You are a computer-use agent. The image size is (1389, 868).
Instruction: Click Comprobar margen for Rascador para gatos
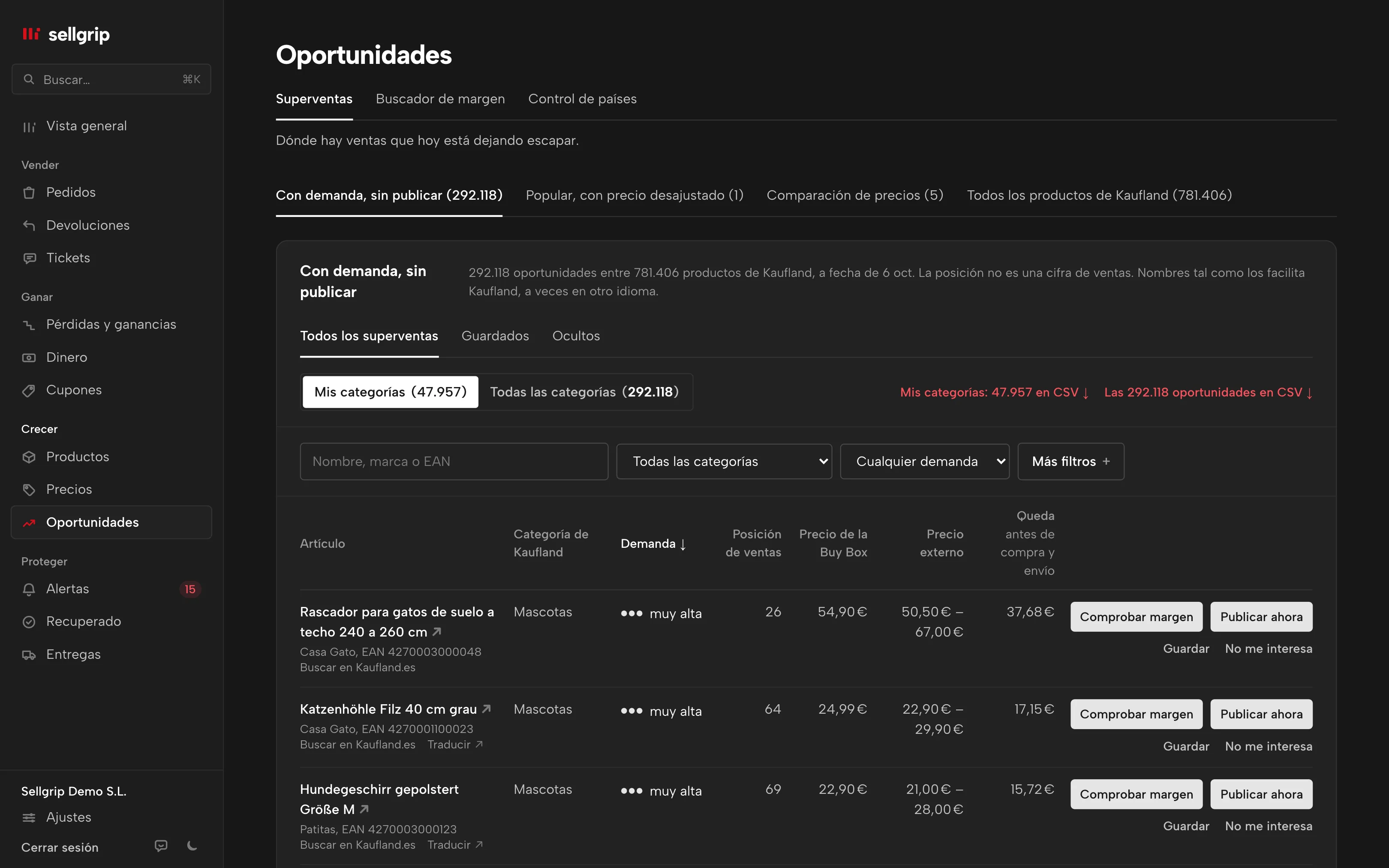(1136, 616)
